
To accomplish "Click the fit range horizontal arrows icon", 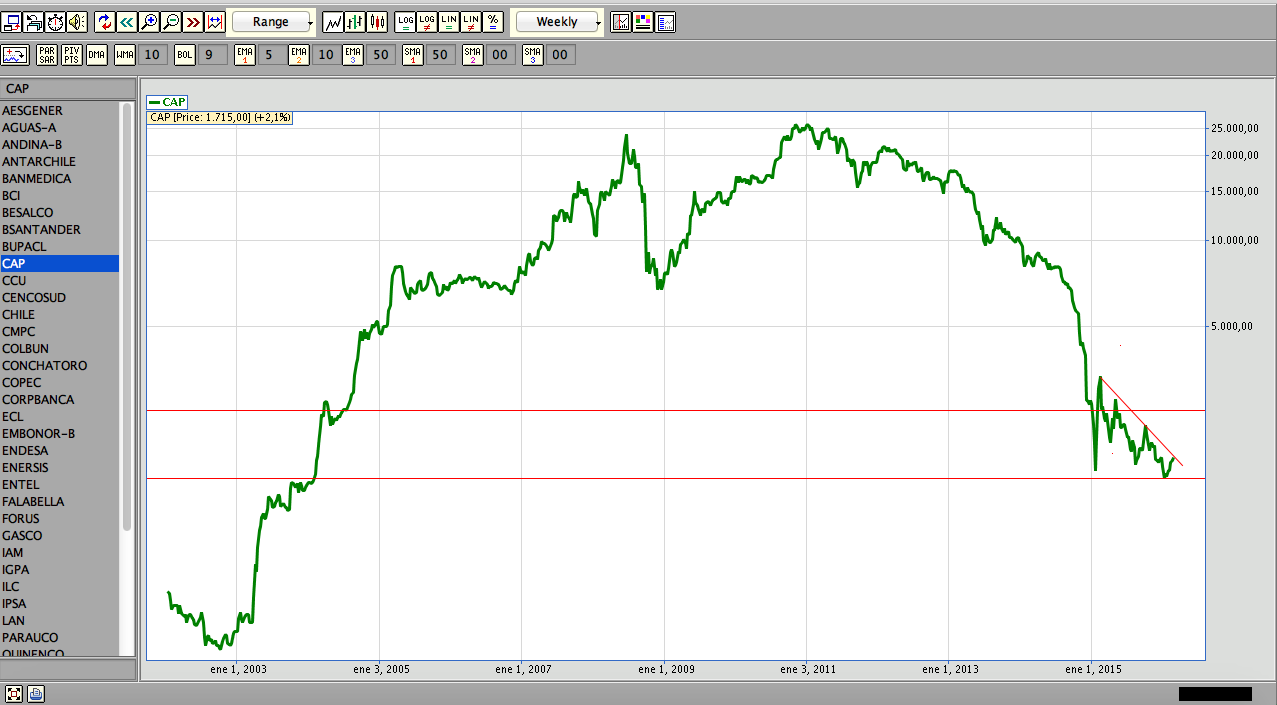I will click(215, 21).
